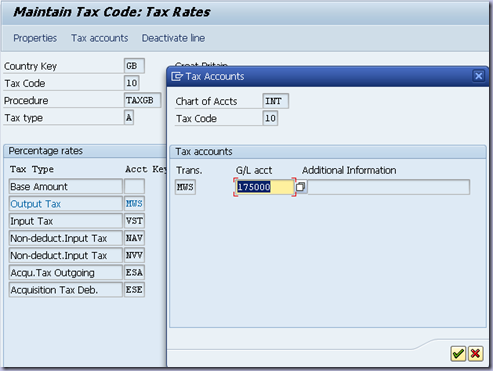Click account key NAV cell
This screenshot has width=493, height=371.
point(134,238)
